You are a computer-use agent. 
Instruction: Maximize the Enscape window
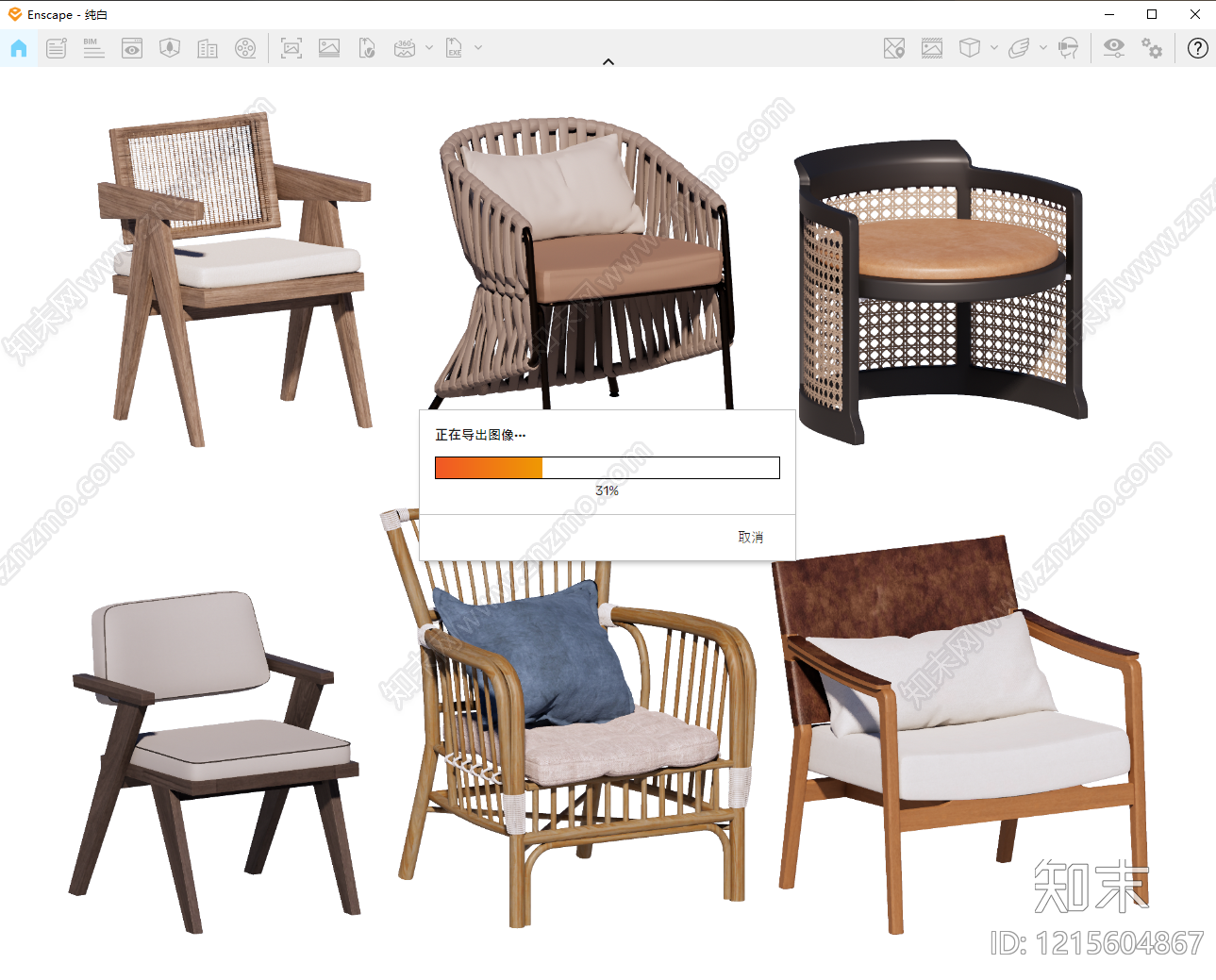[1152, 14]
